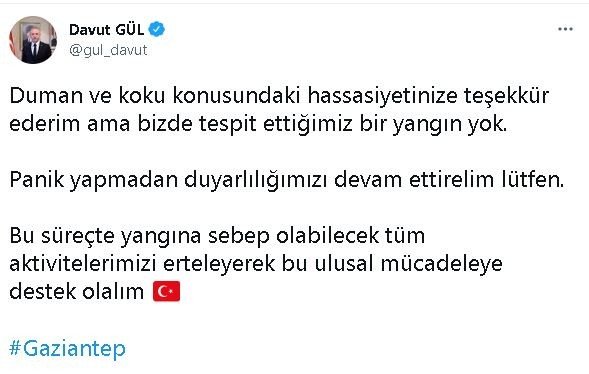Select the word 'teşekkür' in the first line
Image resolution: width=589 pixels, height=374 pixels.
(506, 96)
